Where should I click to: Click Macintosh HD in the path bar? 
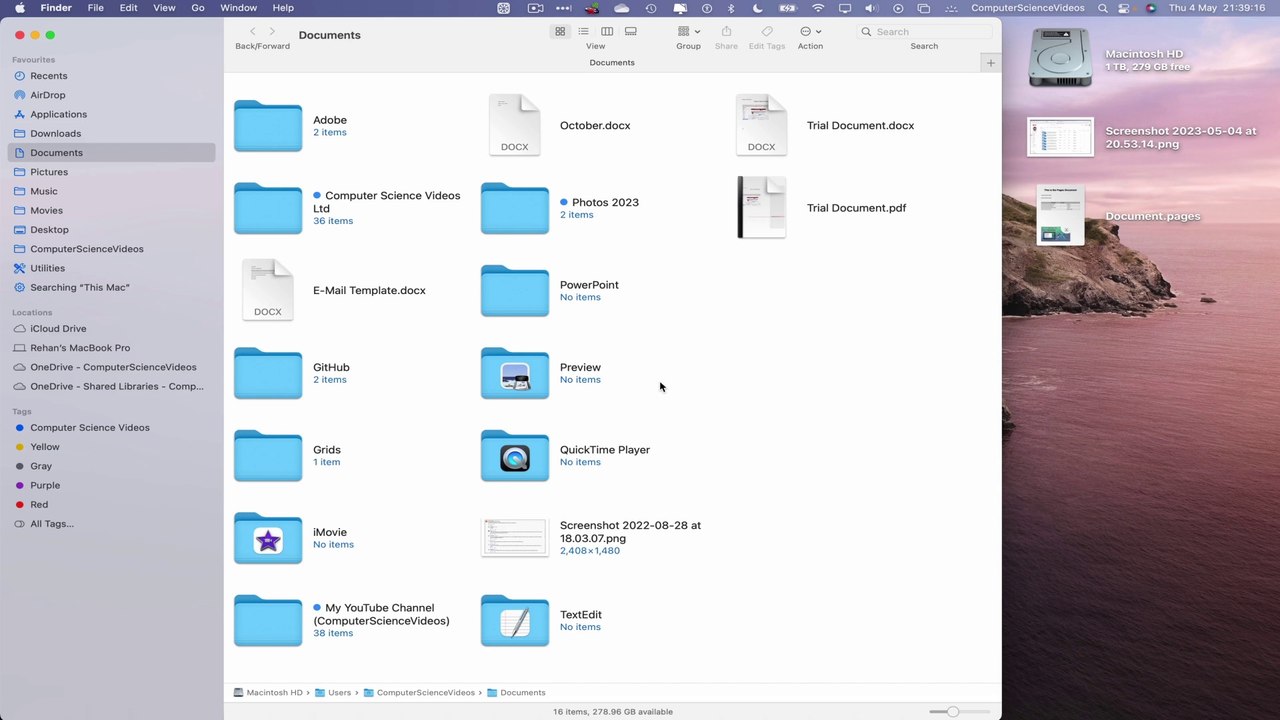tap(268, 692)
